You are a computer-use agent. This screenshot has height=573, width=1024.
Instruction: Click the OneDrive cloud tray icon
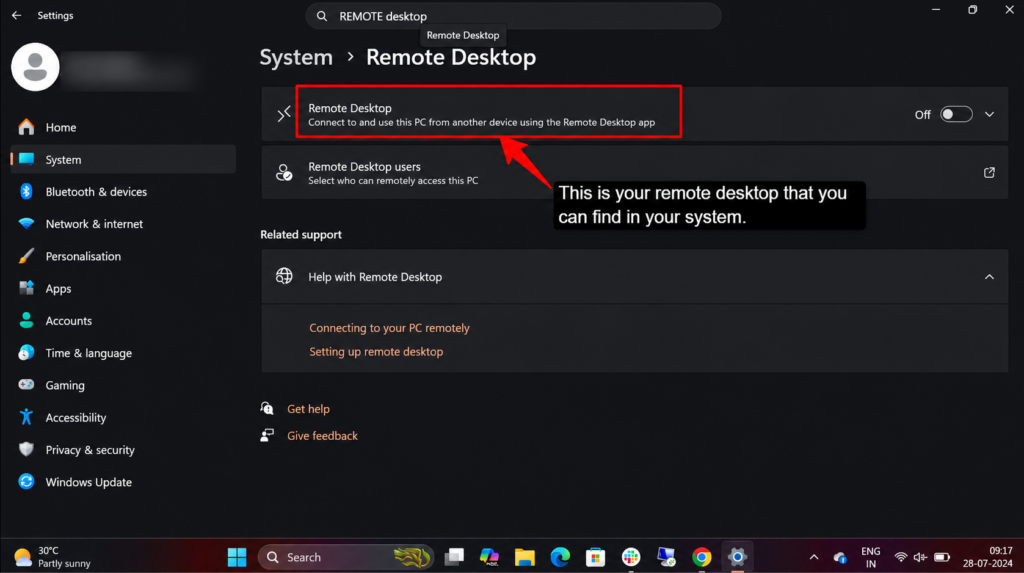pyautogui.click(x=840, y=558)
